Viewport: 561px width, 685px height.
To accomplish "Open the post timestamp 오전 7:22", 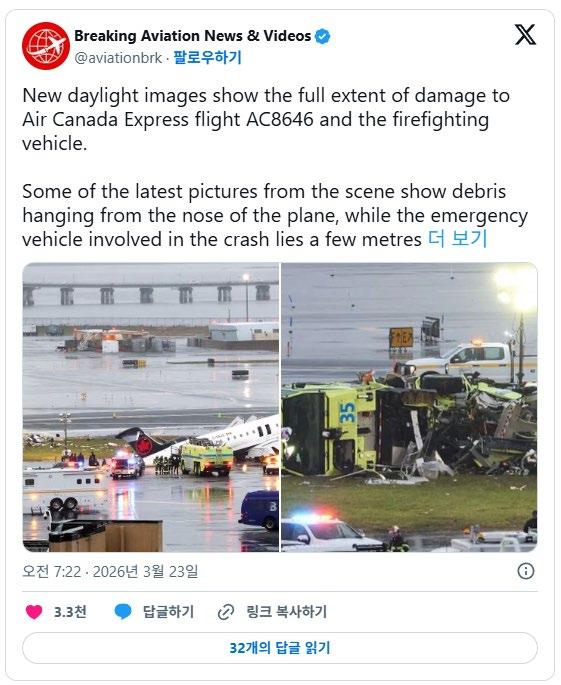I will 52,571.
